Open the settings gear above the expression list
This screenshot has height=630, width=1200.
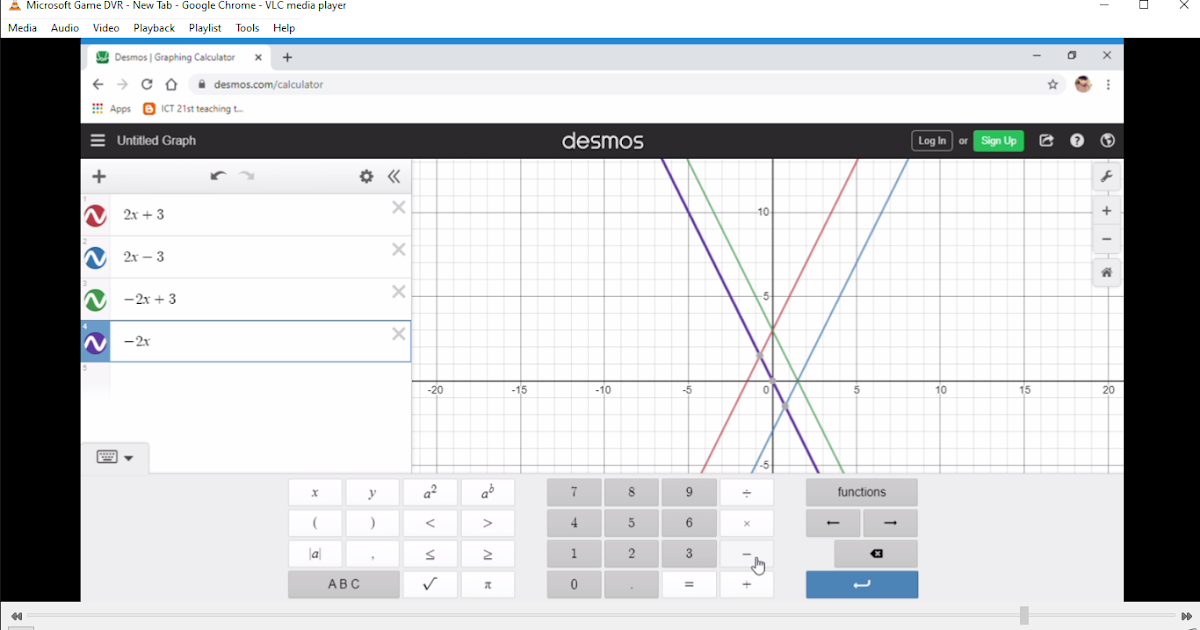[366, 176]
